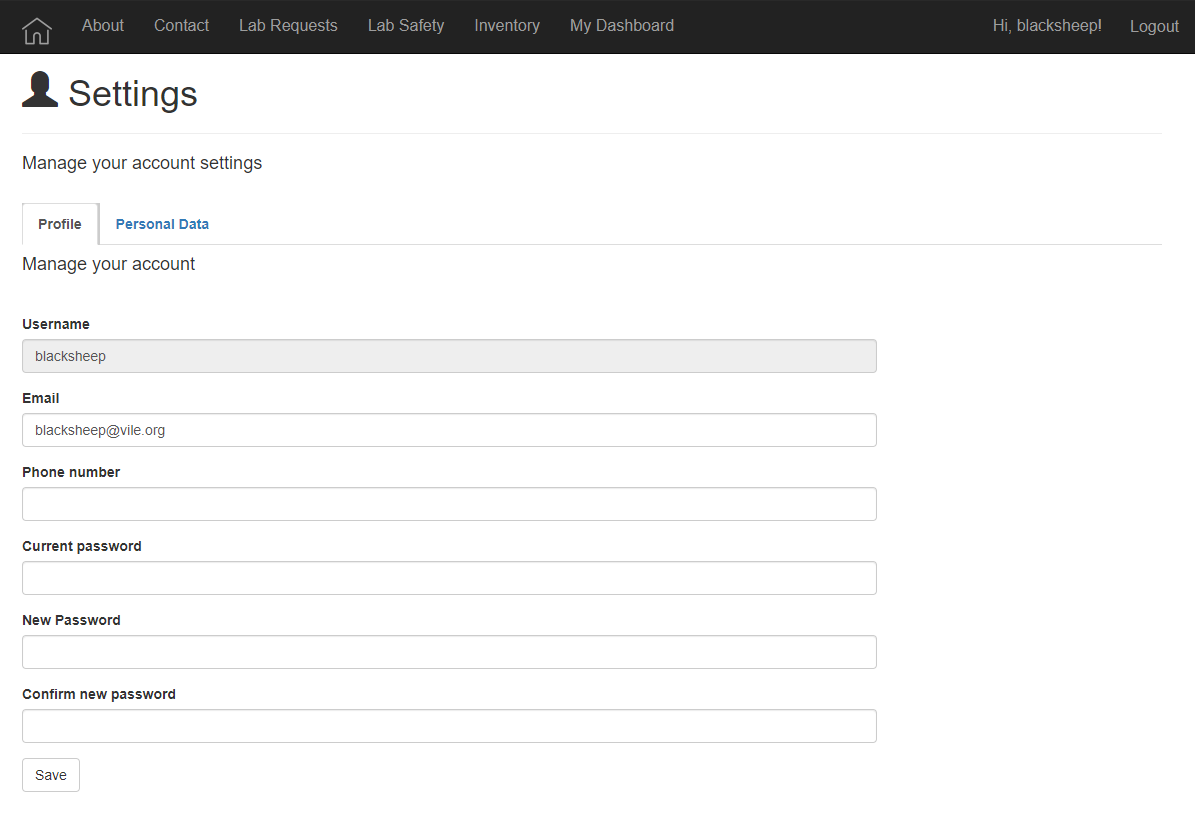Open the About page

[103, 26]
